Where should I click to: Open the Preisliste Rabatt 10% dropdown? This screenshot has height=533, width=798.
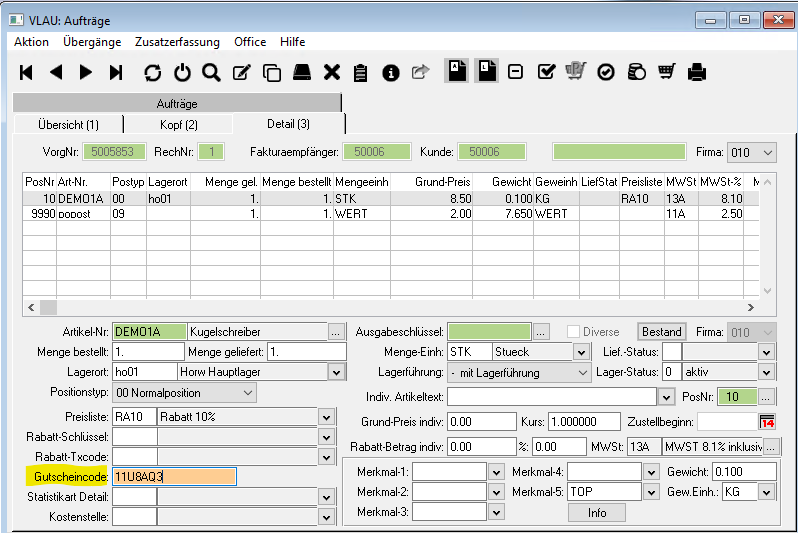[325, 416]
